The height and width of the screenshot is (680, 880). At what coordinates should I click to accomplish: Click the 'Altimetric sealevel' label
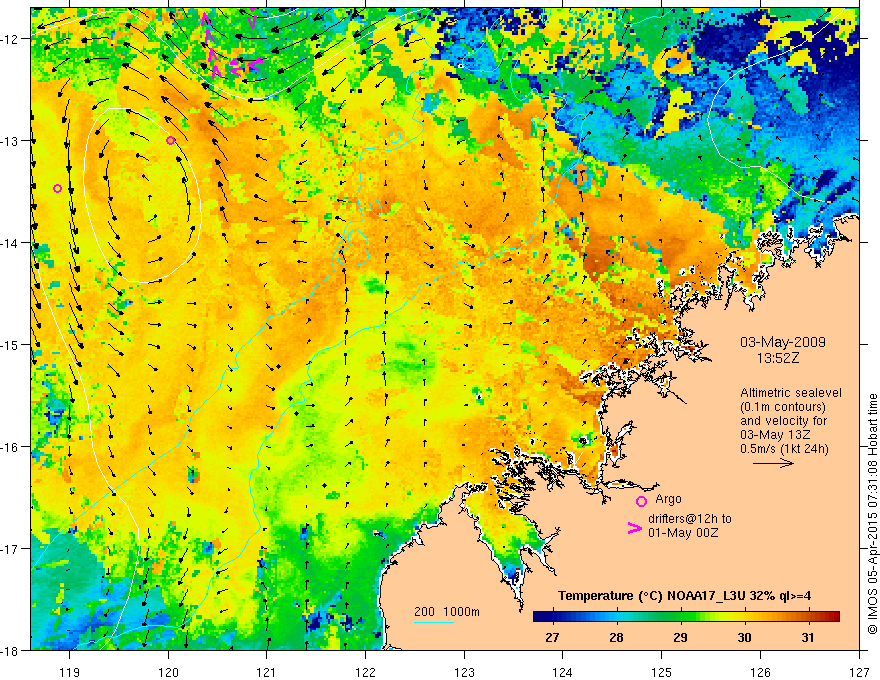click(x=791, y=393)
